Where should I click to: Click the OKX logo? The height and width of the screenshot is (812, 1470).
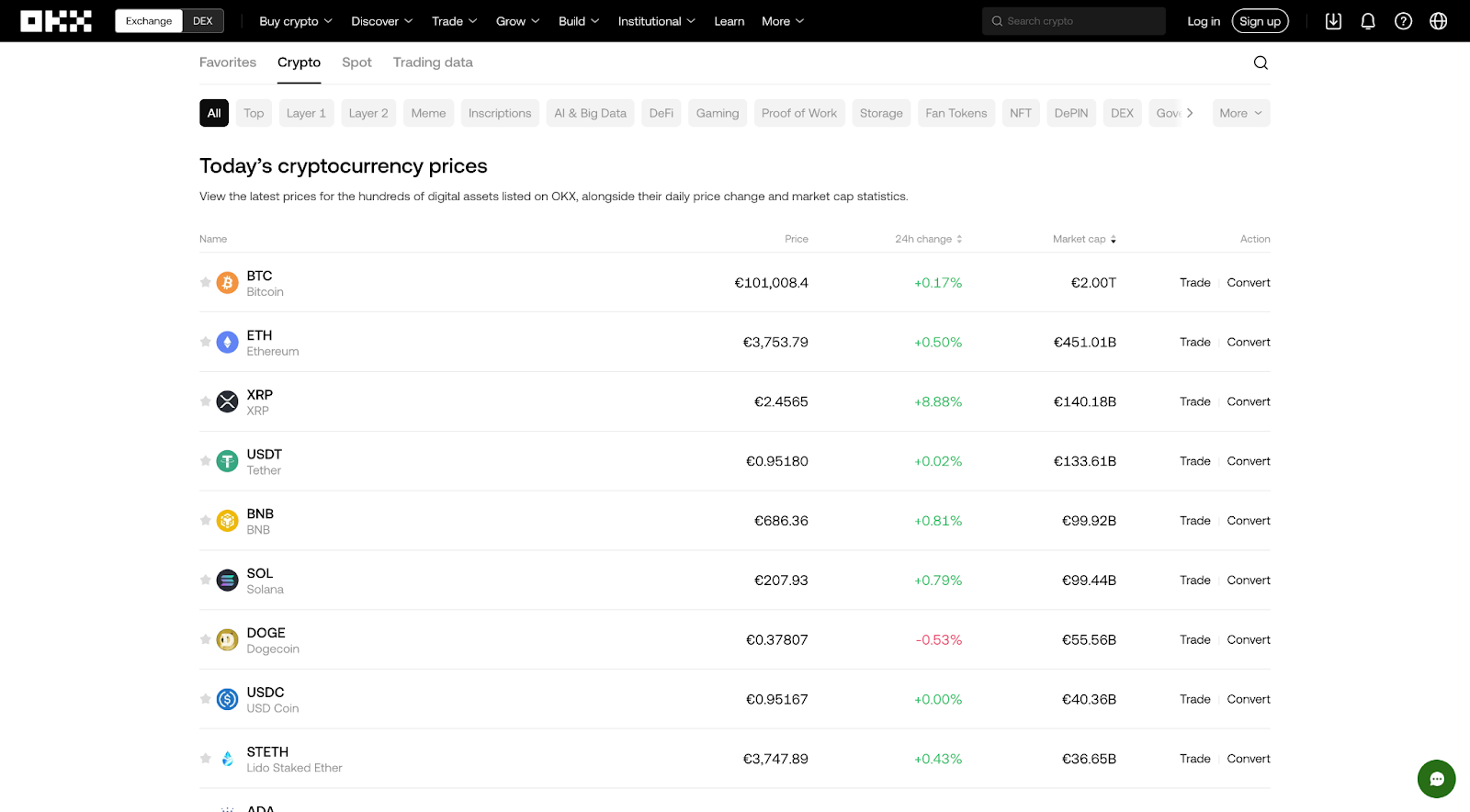56,21
